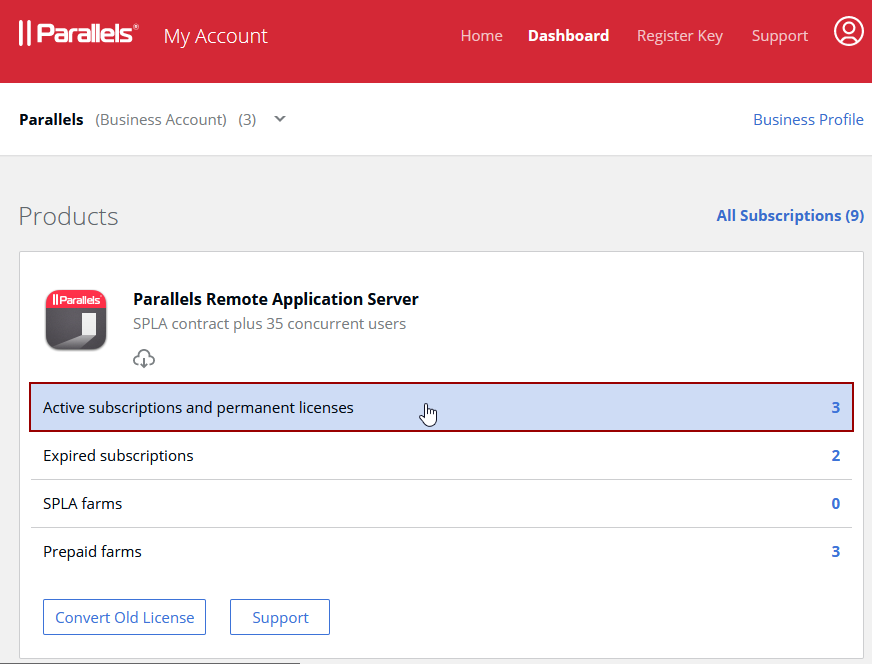The height and width of the screenshot is (664, 872).
Task: Click the Remote Application Server product icon
Action: click(76, 320)
